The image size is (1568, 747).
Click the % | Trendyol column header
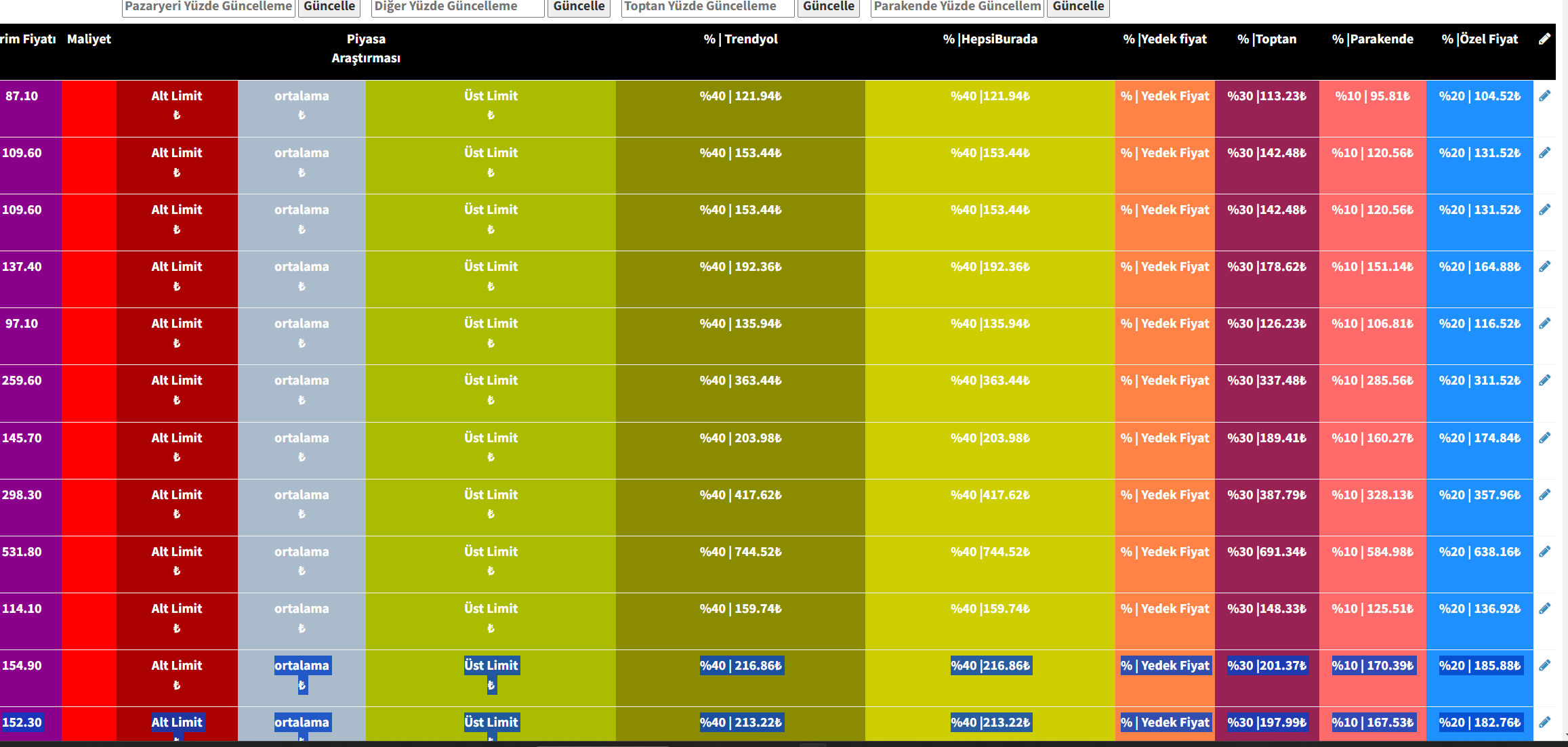(740, 39)
